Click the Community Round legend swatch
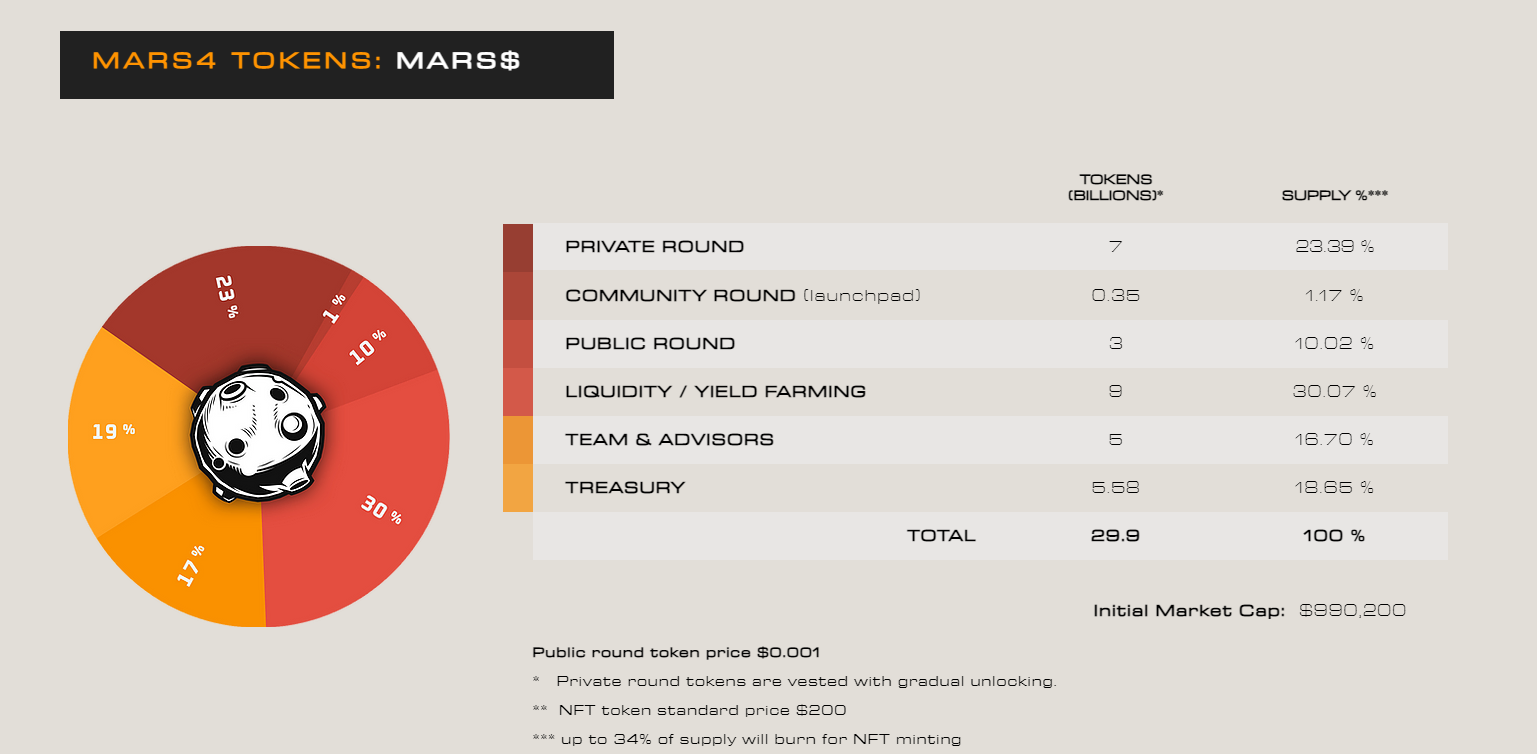 pos(518,295)
